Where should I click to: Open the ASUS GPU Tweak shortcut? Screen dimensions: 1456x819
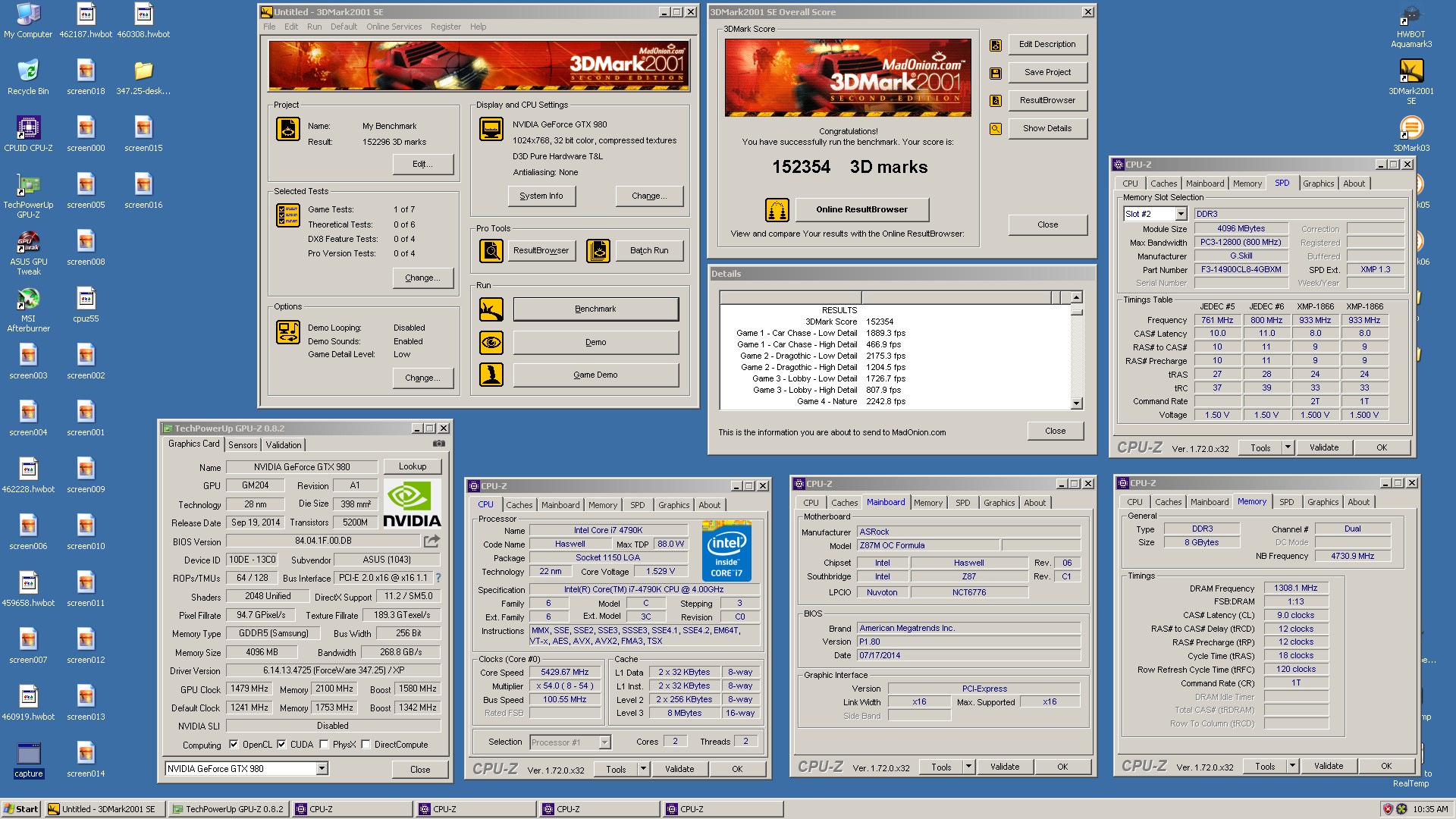point(28,253)
